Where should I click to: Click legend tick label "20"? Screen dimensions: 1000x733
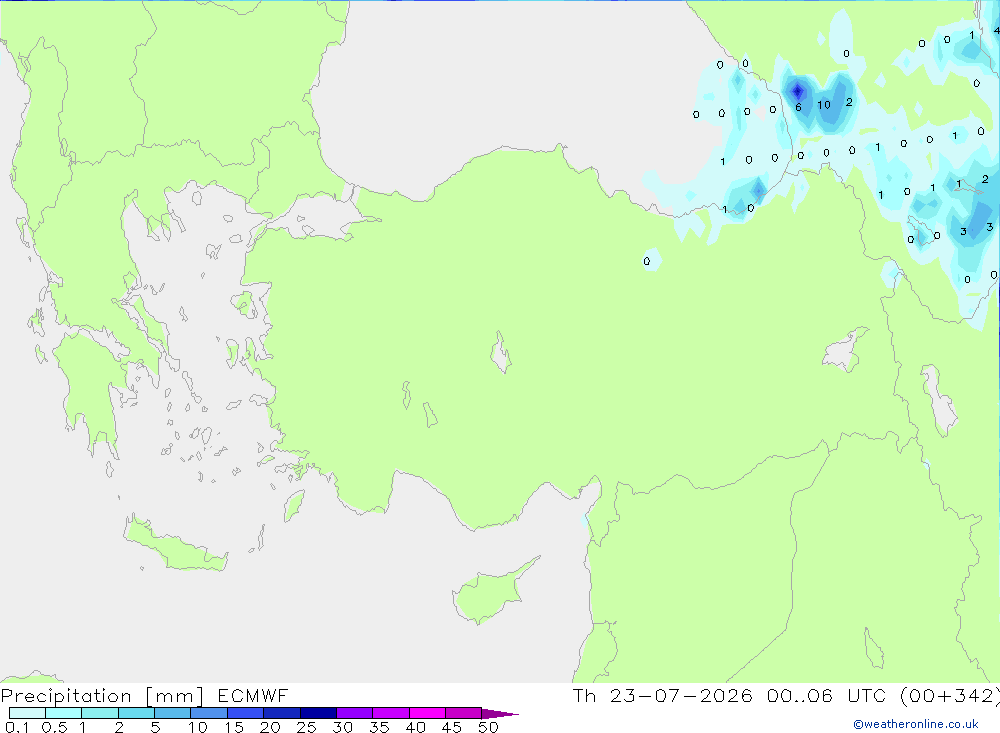tap(270, 727)
